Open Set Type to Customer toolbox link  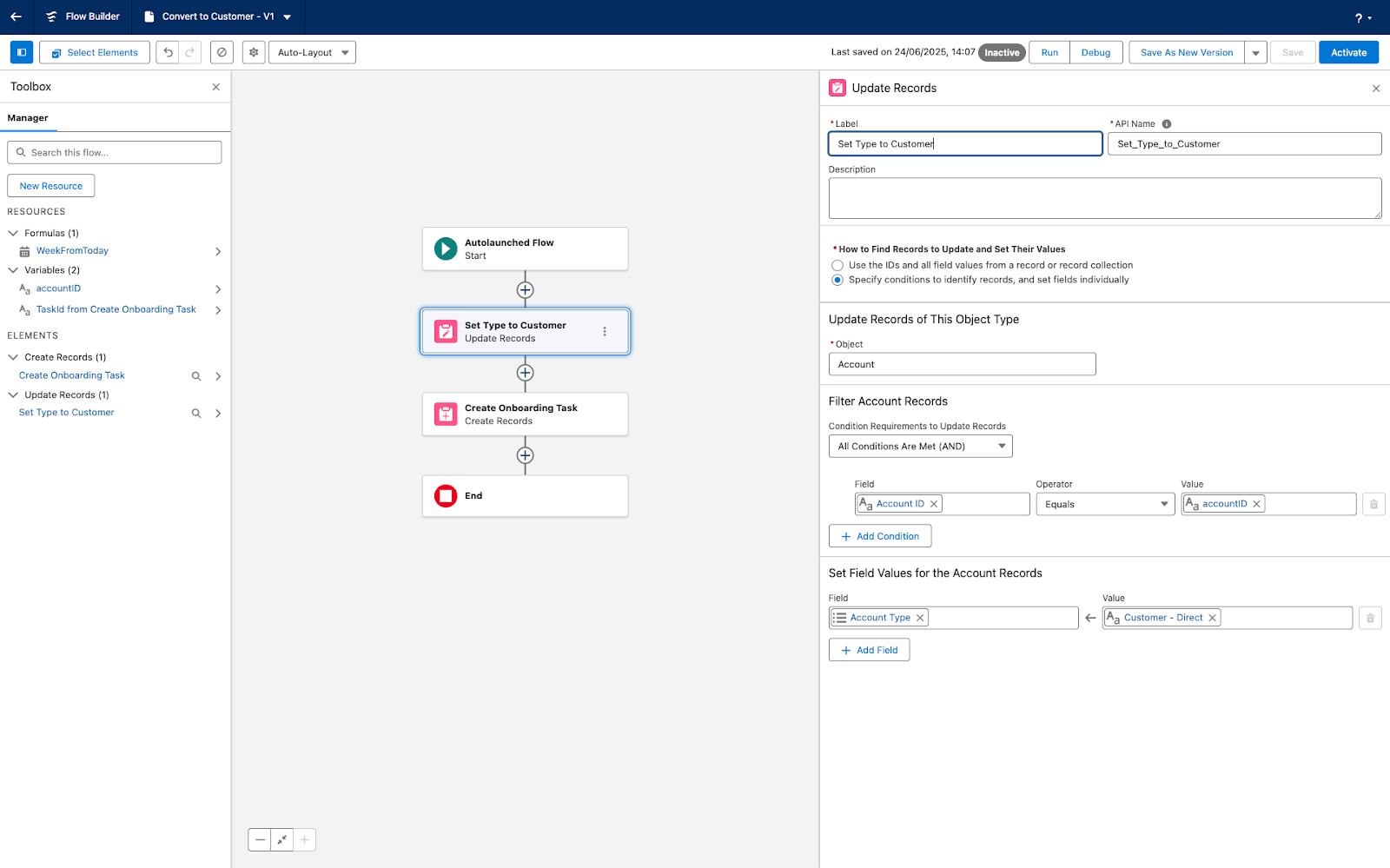[x=67, y=413]
